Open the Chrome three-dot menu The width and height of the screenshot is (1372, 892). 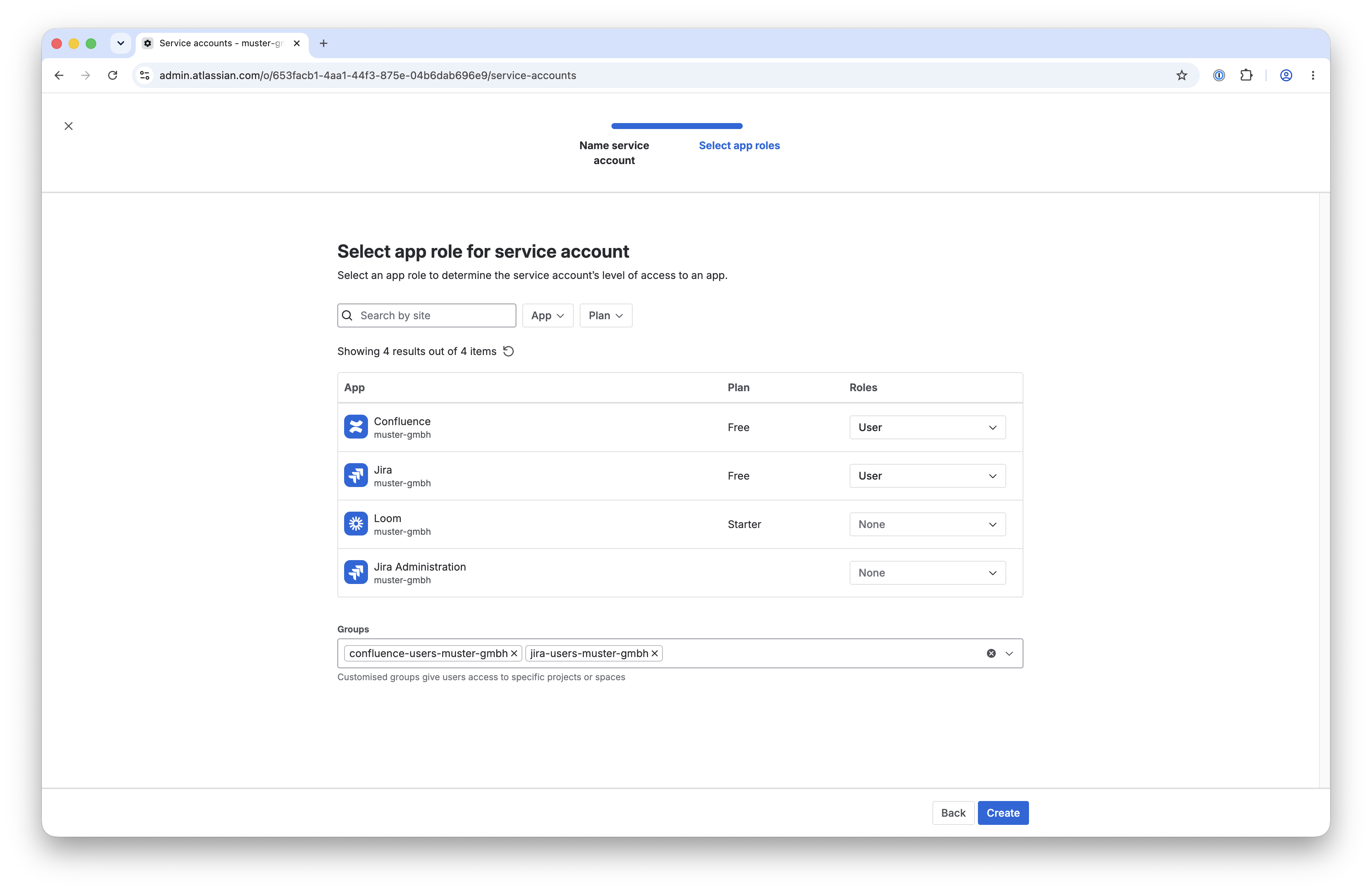point(1313,76)
